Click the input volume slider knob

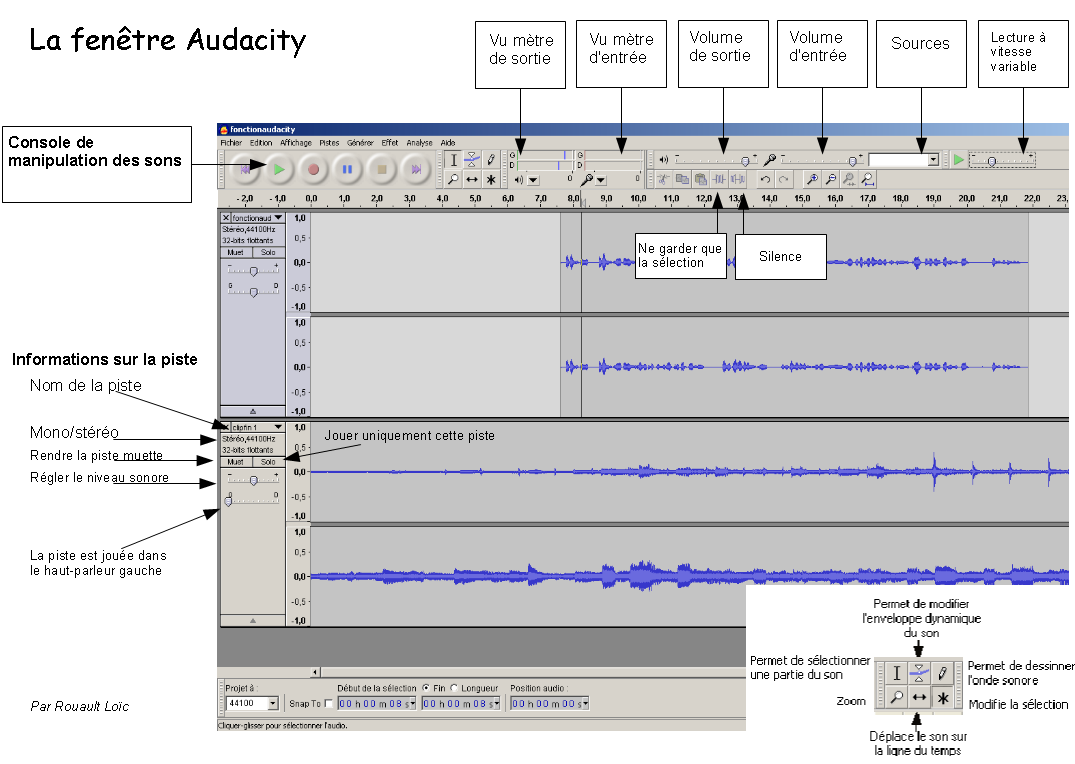pyautogui.click(x=852, y=161)
